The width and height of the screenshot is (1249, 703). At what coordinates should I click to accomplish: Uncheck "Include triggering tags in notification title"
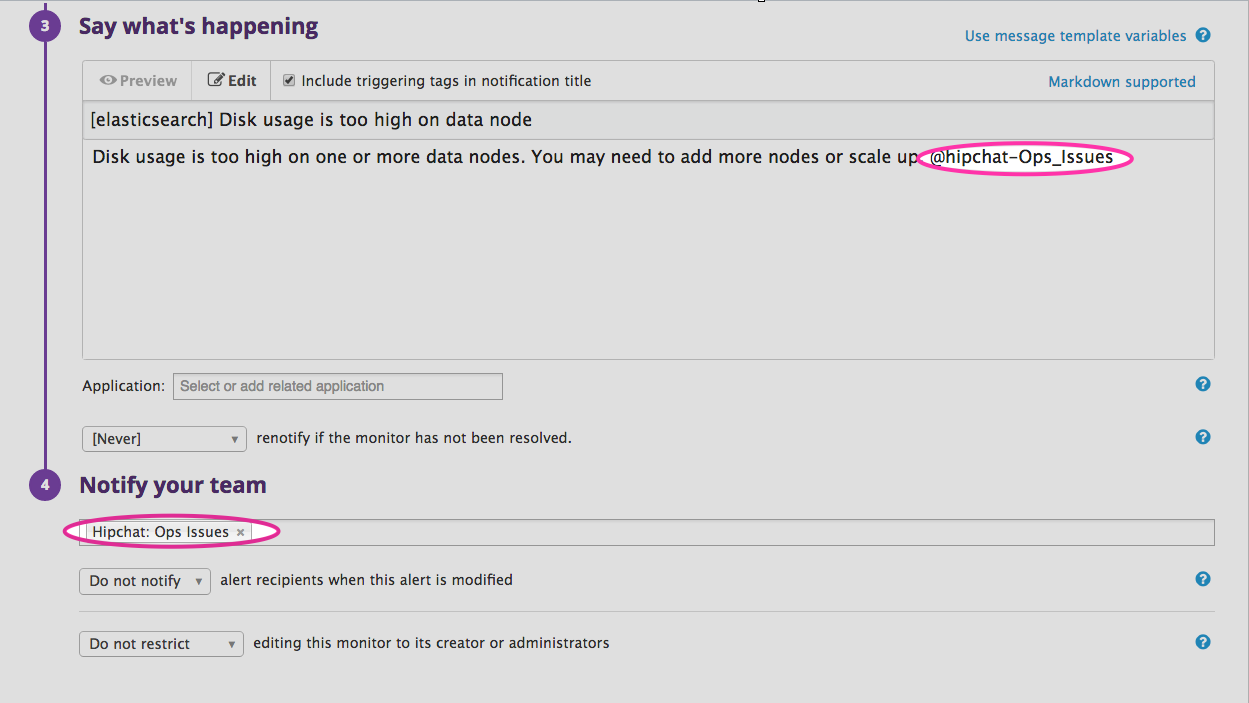pos(288,81)
